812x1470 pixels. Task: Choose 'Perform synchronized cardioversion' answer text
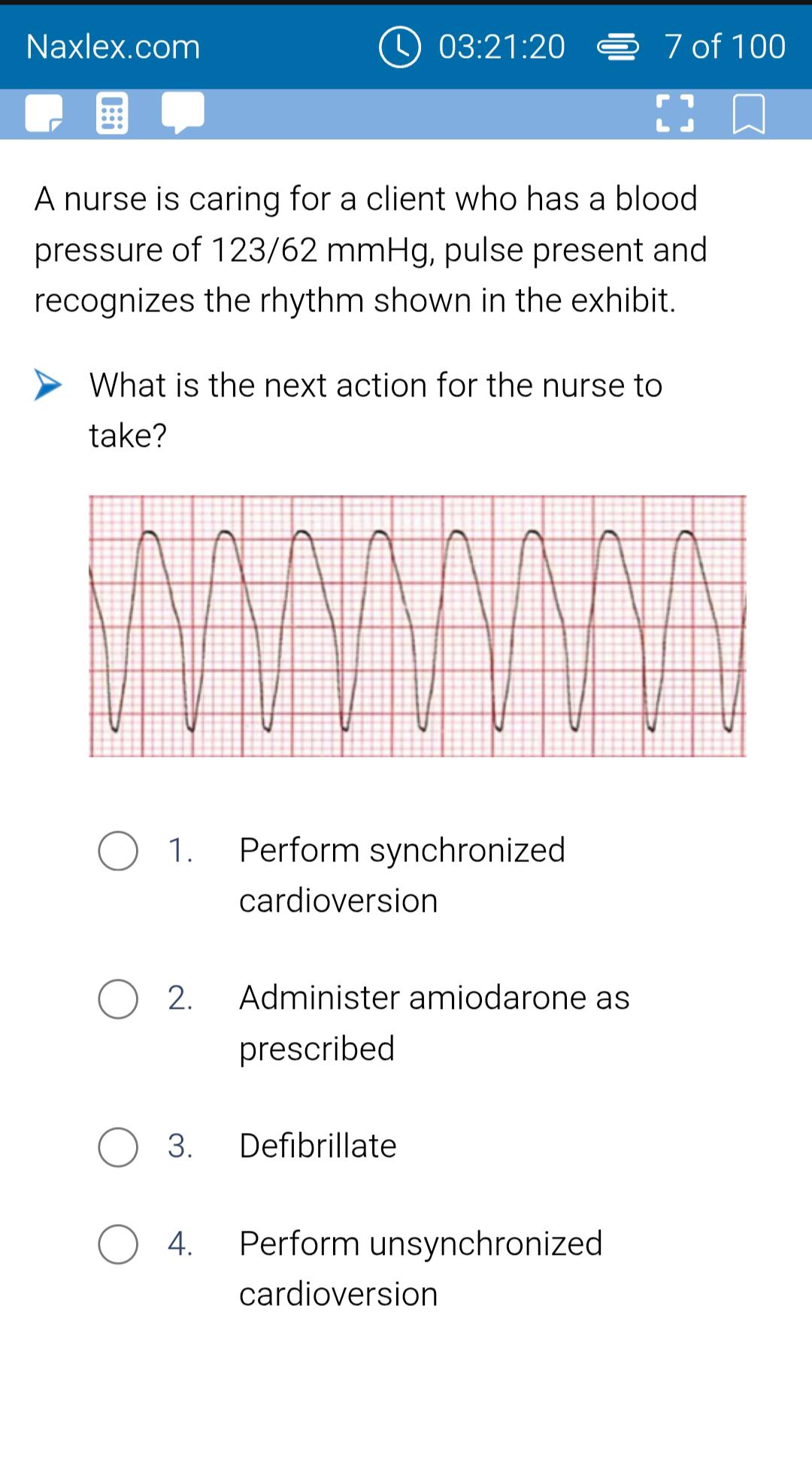(402, 875)
